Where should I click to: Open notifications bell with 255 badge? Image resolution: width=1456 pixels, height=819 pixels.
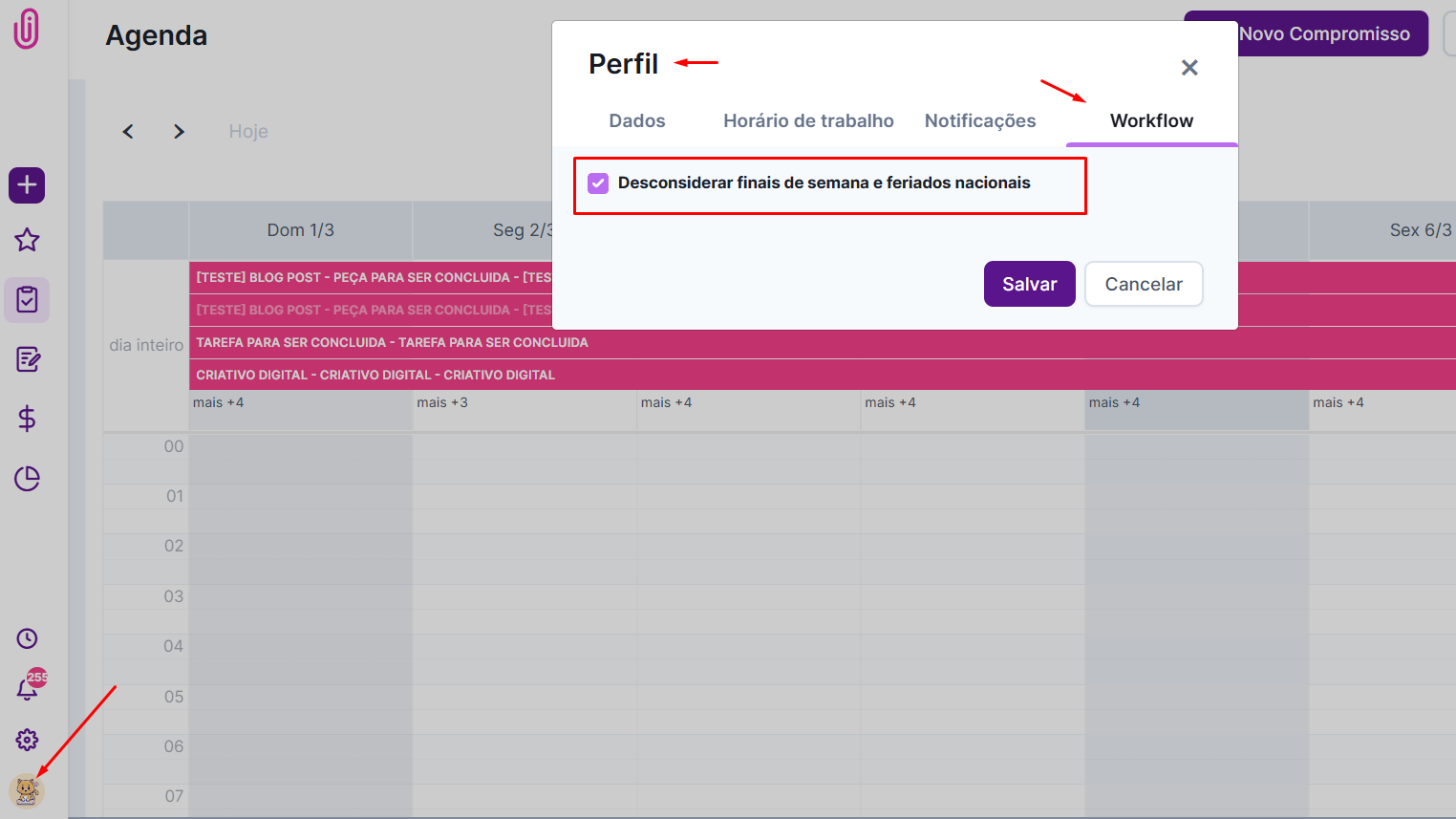pyautogui.click(x=28, y=688)
